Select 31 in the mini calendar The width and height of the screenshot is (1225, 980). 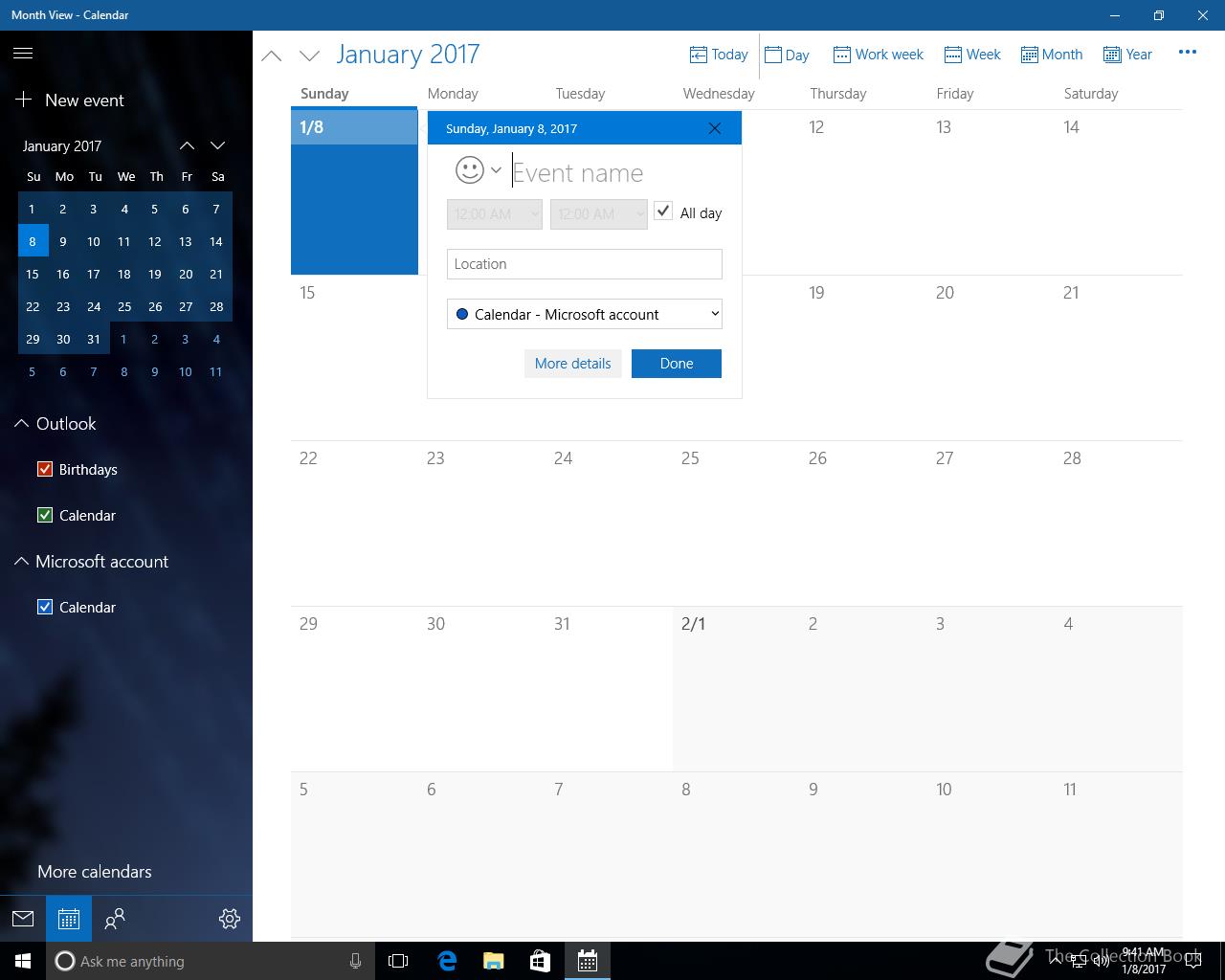click(x=94, y=339)
